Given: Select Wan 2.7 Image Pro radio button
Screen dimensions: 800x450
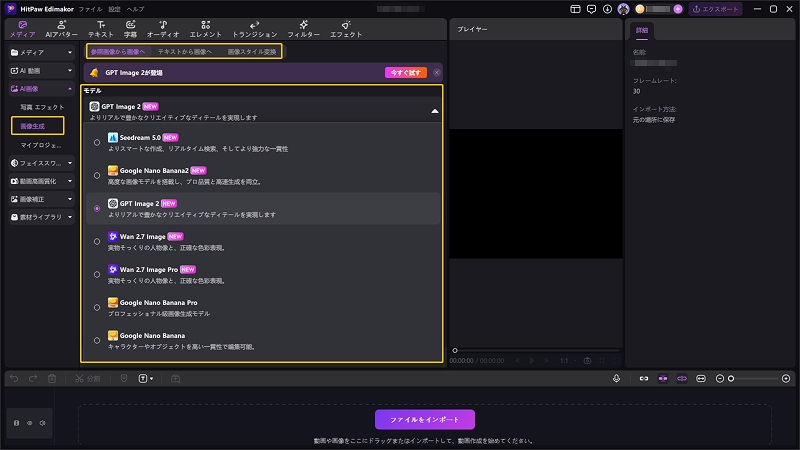Looking at the screenshot, I should click(x=97, y=274).
